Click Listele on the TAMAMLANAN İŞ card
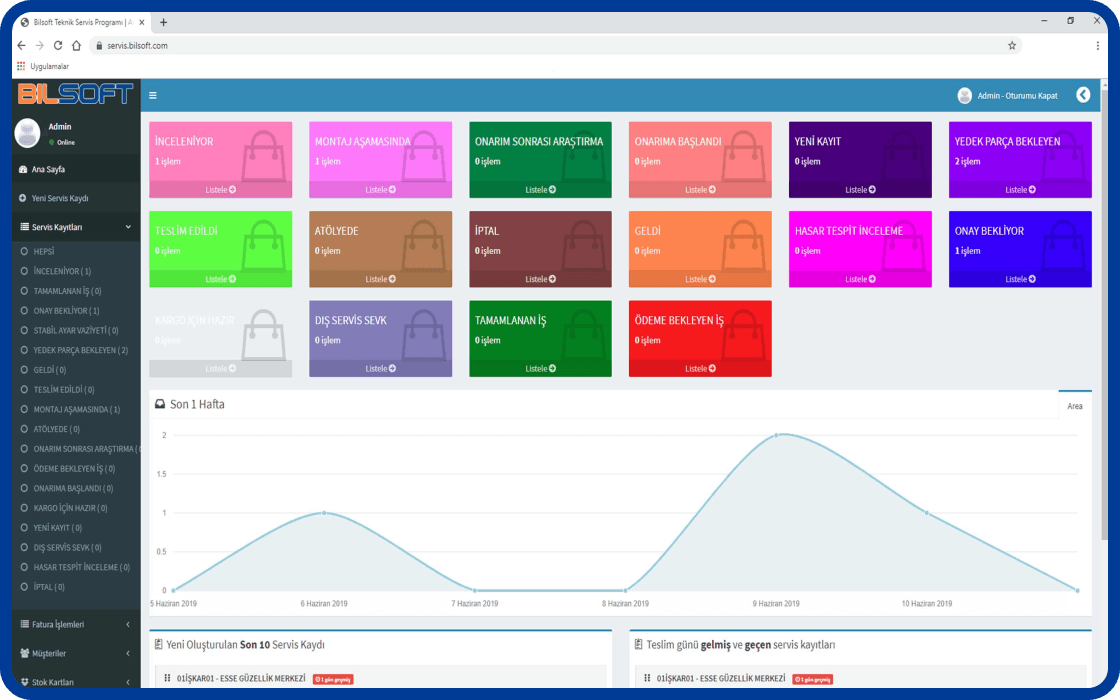 click(540, 369)
